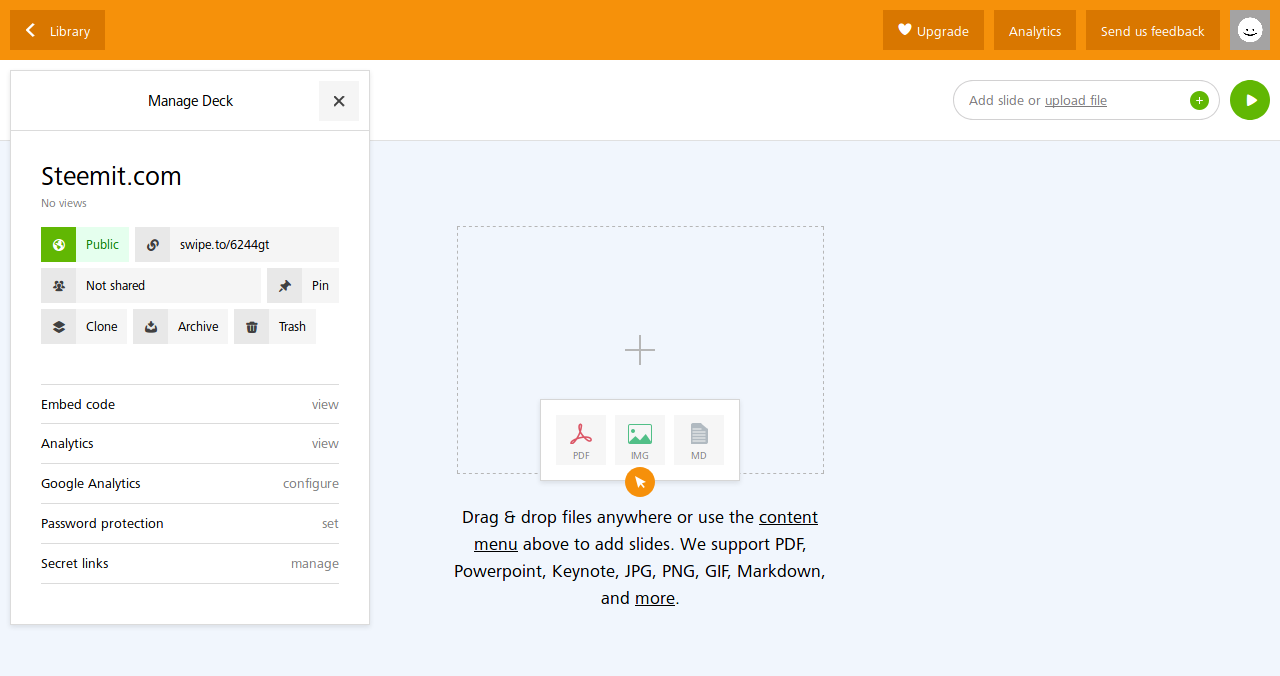Viewport: 1280px width, 676px height.
Task: Open the user avatar menu
Action: 1250,30
